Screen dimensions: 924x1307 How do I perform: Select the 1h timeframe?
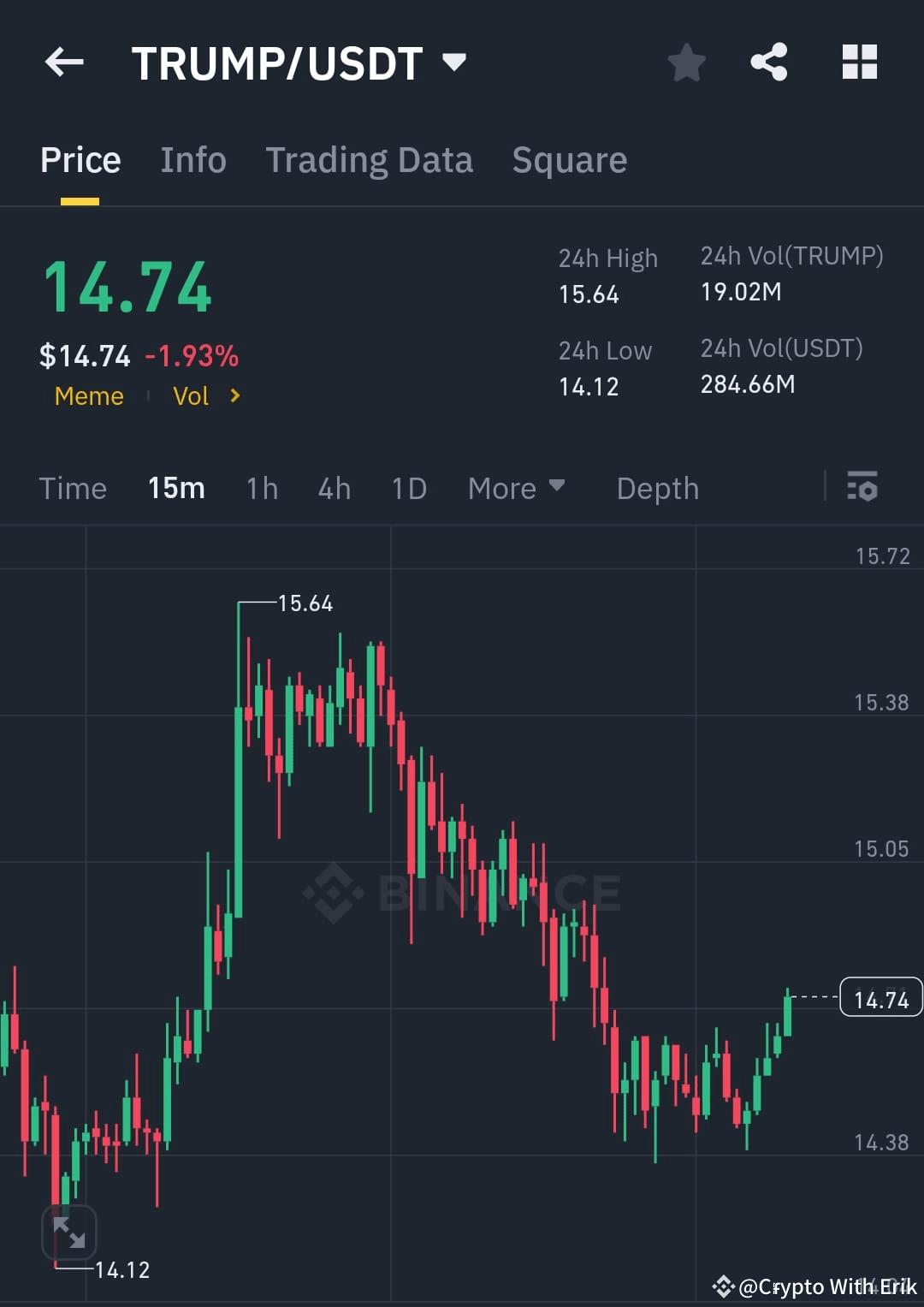click(261, 488)
